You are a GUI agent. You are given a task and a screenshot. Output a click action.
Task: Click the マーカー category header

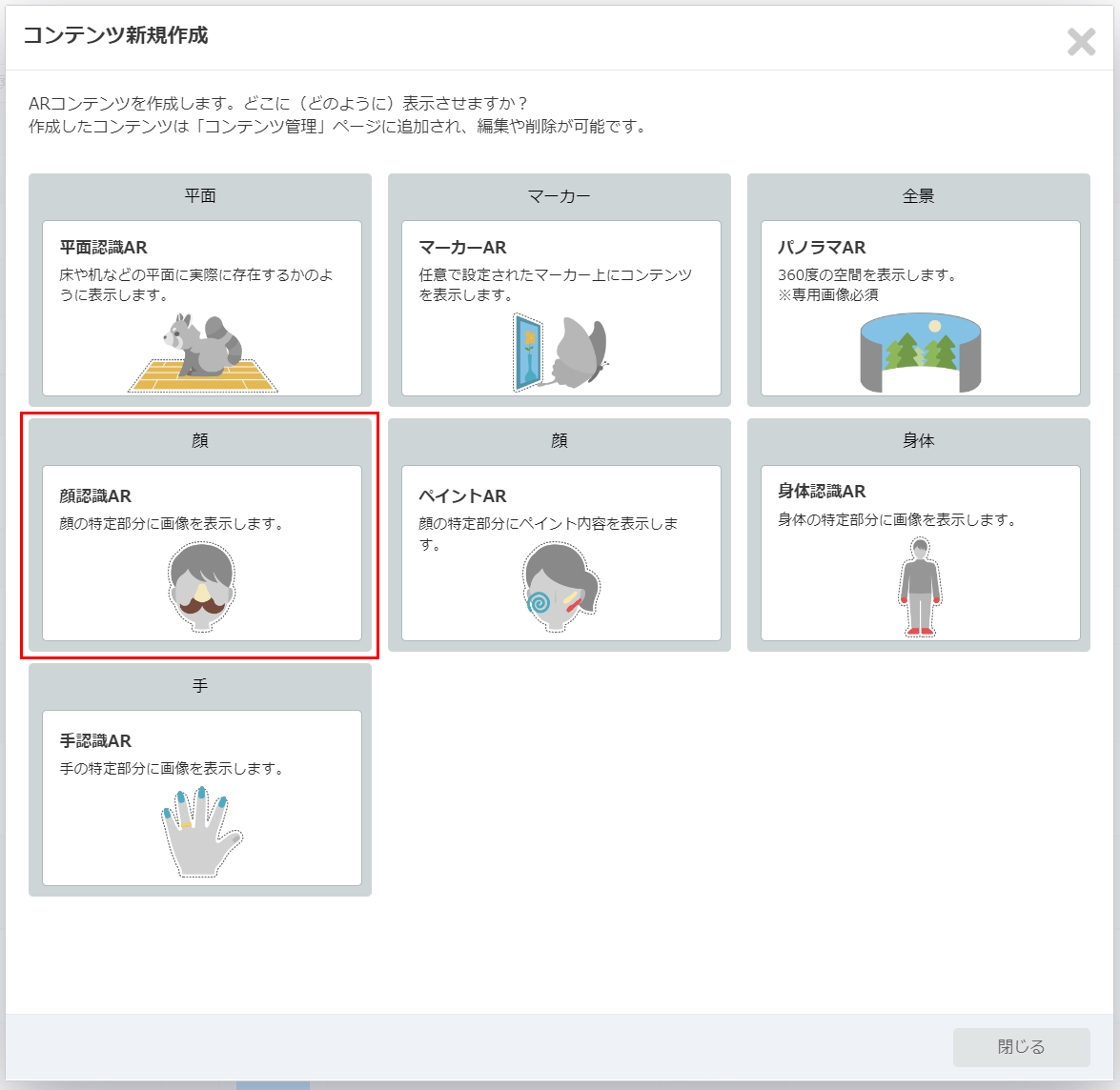(560, 196)
